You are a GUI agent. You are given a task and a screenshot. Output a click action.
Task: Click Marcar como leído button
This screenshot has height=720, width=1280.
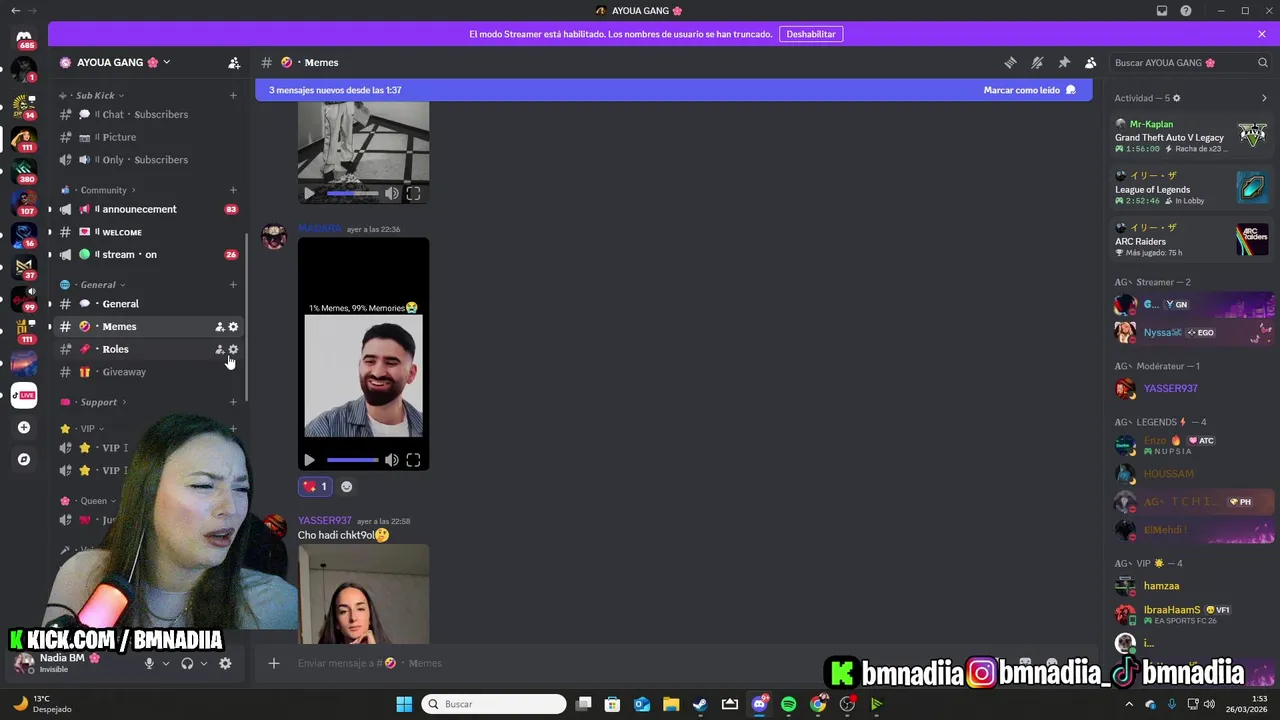click(x=1029, y=90)
